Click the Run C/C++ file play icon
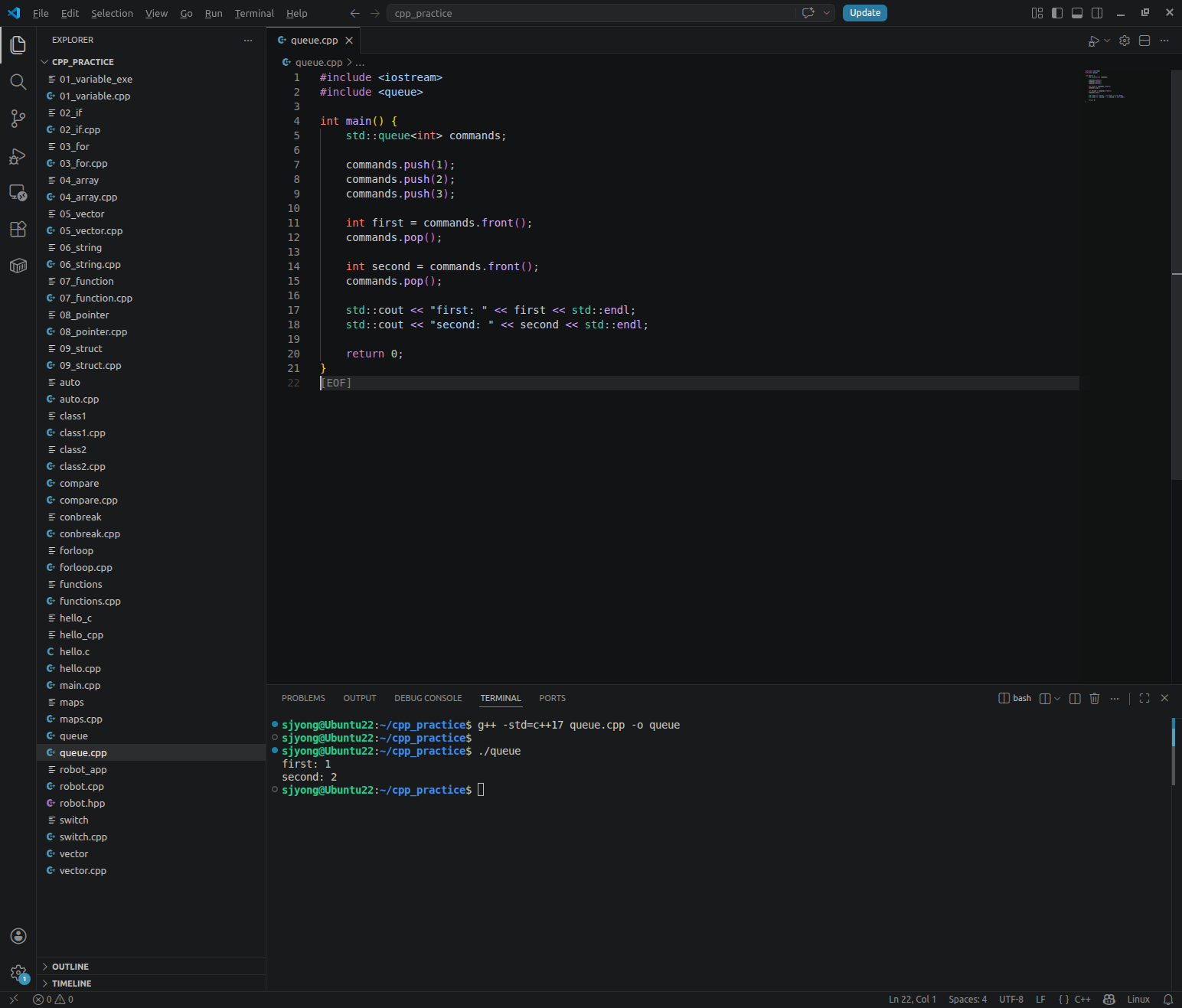The height and width of the screenshot is (1008, 1182). pyautogui.click(x=1094, y=41)
